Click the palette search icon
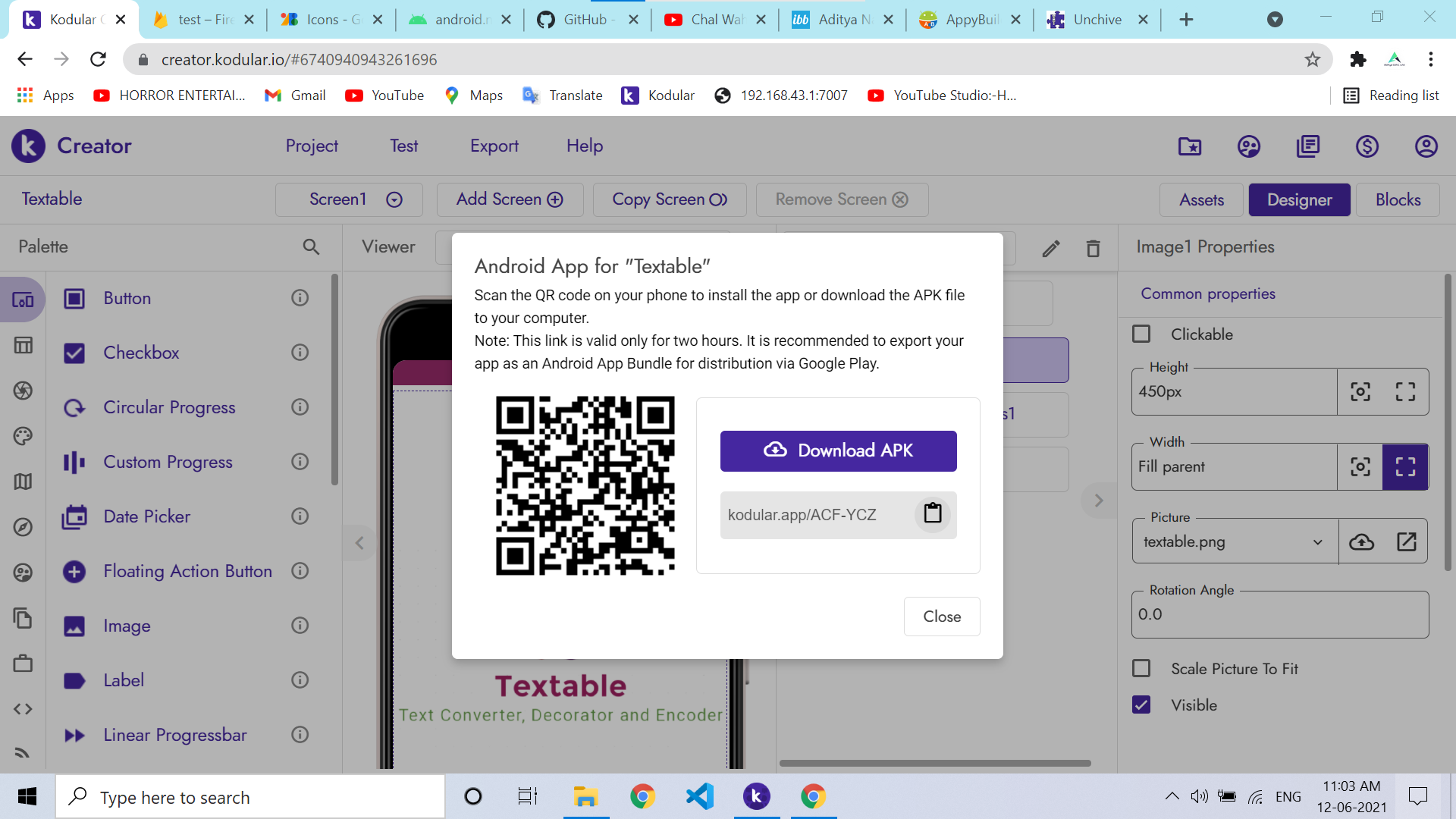The width and height of the screenshot is (1456, 819). 311,246
